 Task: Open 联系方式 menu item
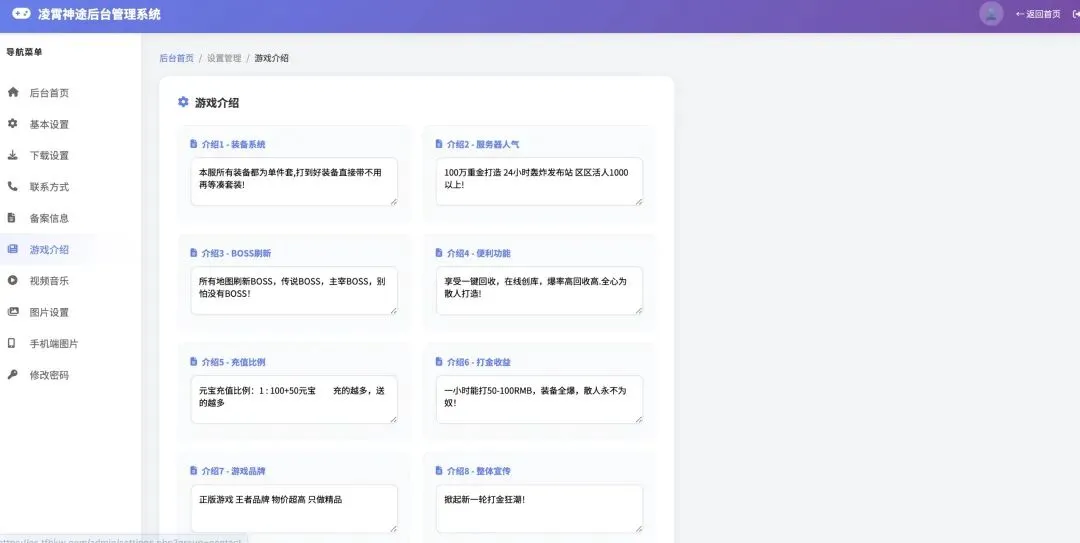tap(48, 187)
